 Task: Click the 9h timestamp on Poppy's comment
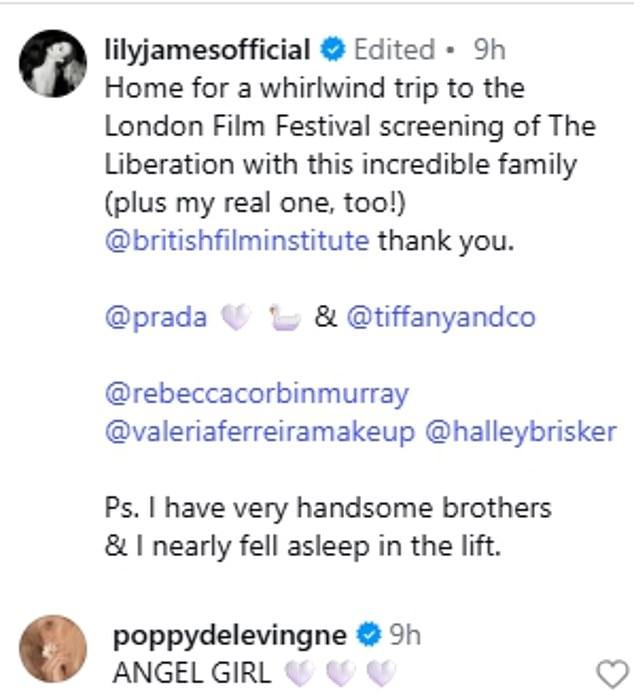click(x=405, y=636)
